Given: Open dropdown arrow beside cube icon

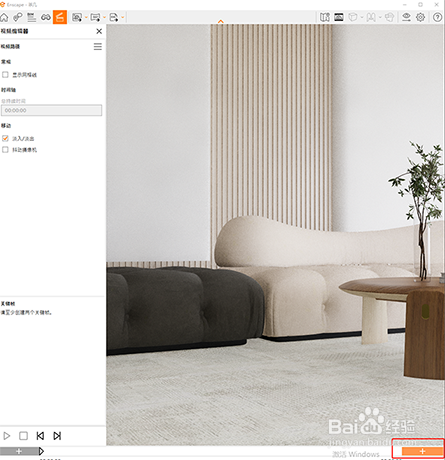Looking at the screenshot, I should pyautogui.click(x=362, y=17).
